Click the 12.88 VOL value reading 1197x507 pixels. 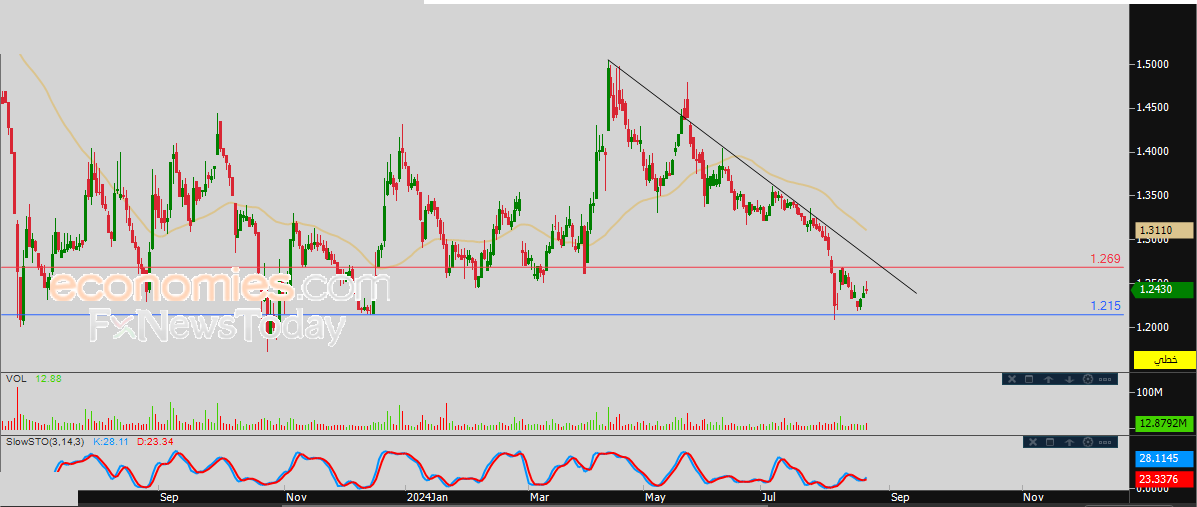[48, 379]
